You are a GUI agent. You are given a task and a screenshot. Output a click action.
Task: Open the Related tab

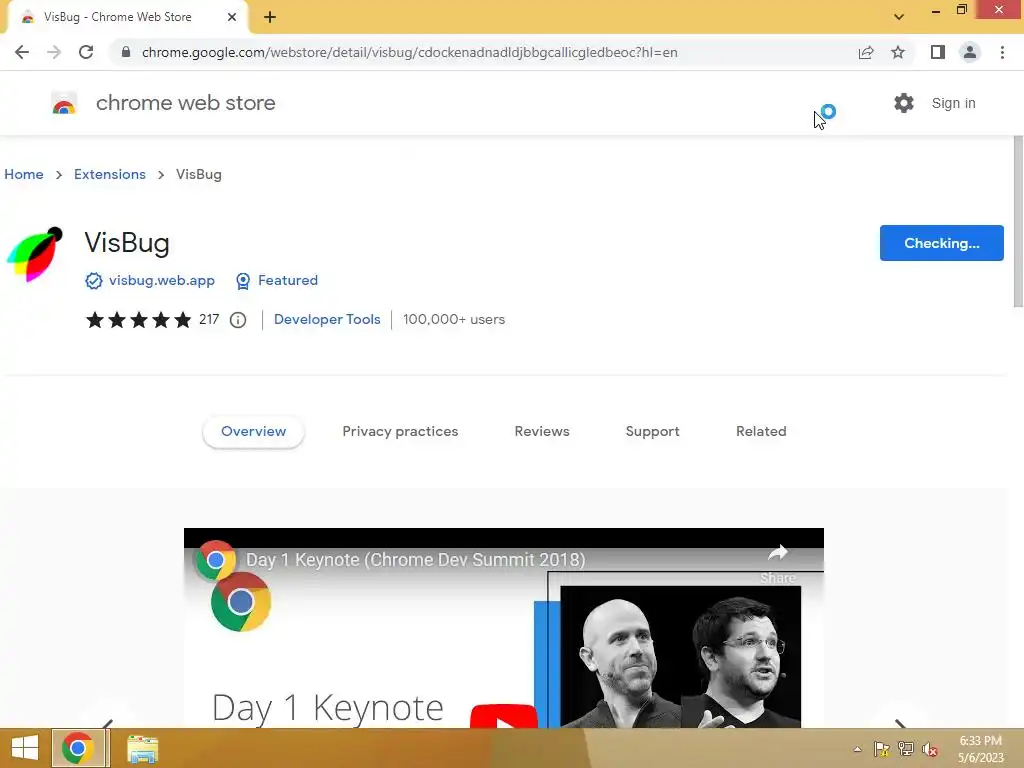[x=761, y=432]
